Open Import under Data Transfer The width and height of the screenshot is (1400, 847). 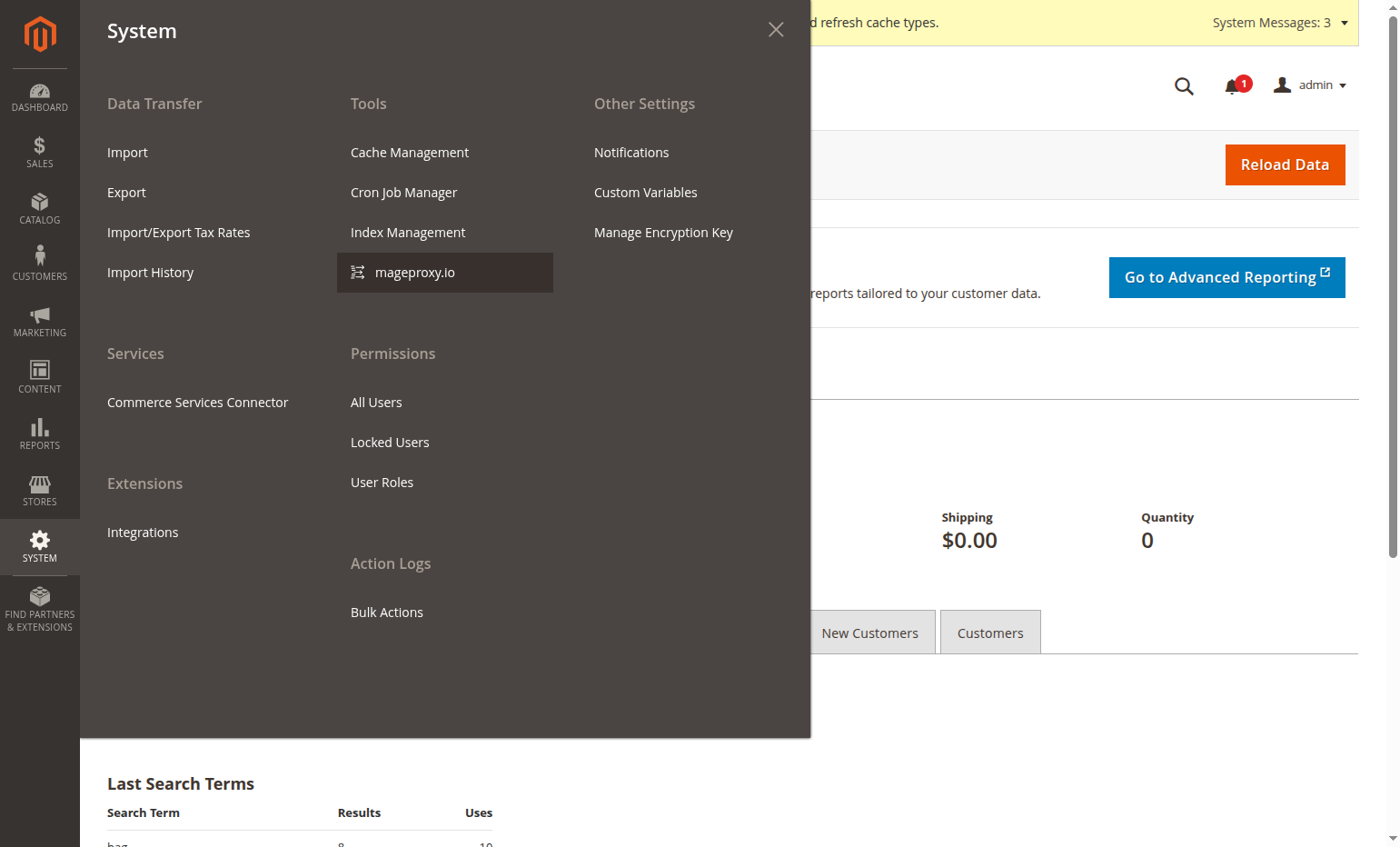127,153
